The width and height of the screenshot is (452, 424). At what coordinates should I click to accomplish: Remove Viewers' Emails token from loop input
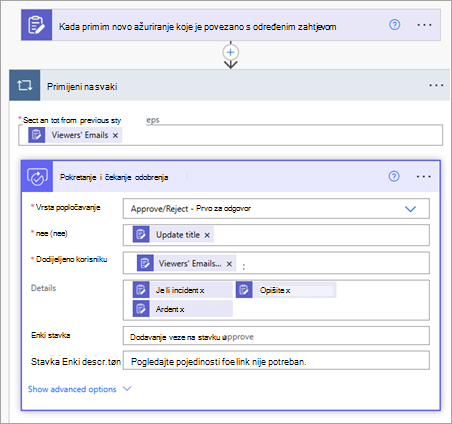(x=115, y=135)
